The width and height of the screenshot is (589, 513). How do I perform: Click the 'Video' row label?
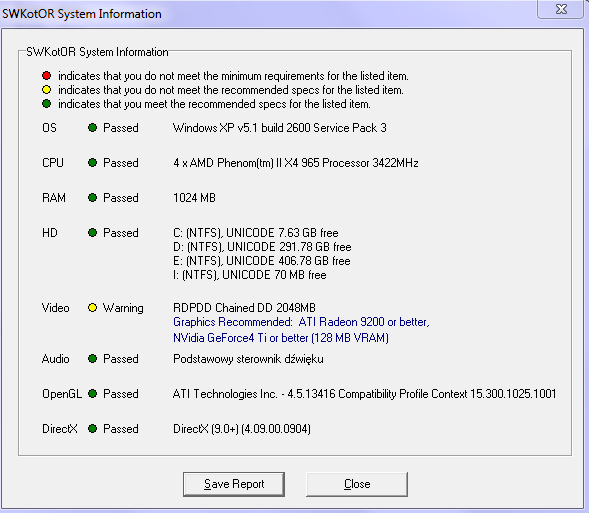(x=56, y=308)
